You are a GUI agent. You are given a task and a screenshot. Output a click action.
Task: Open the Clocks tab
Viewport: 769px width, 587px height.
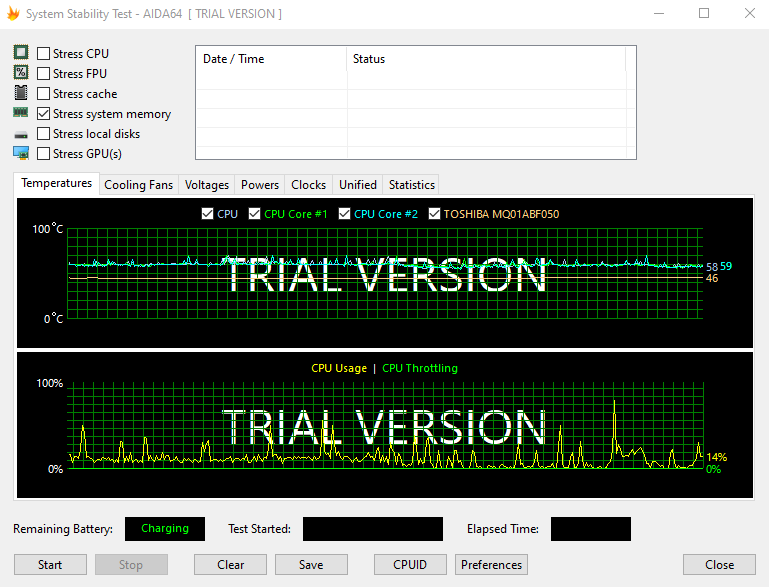(308, 185)
